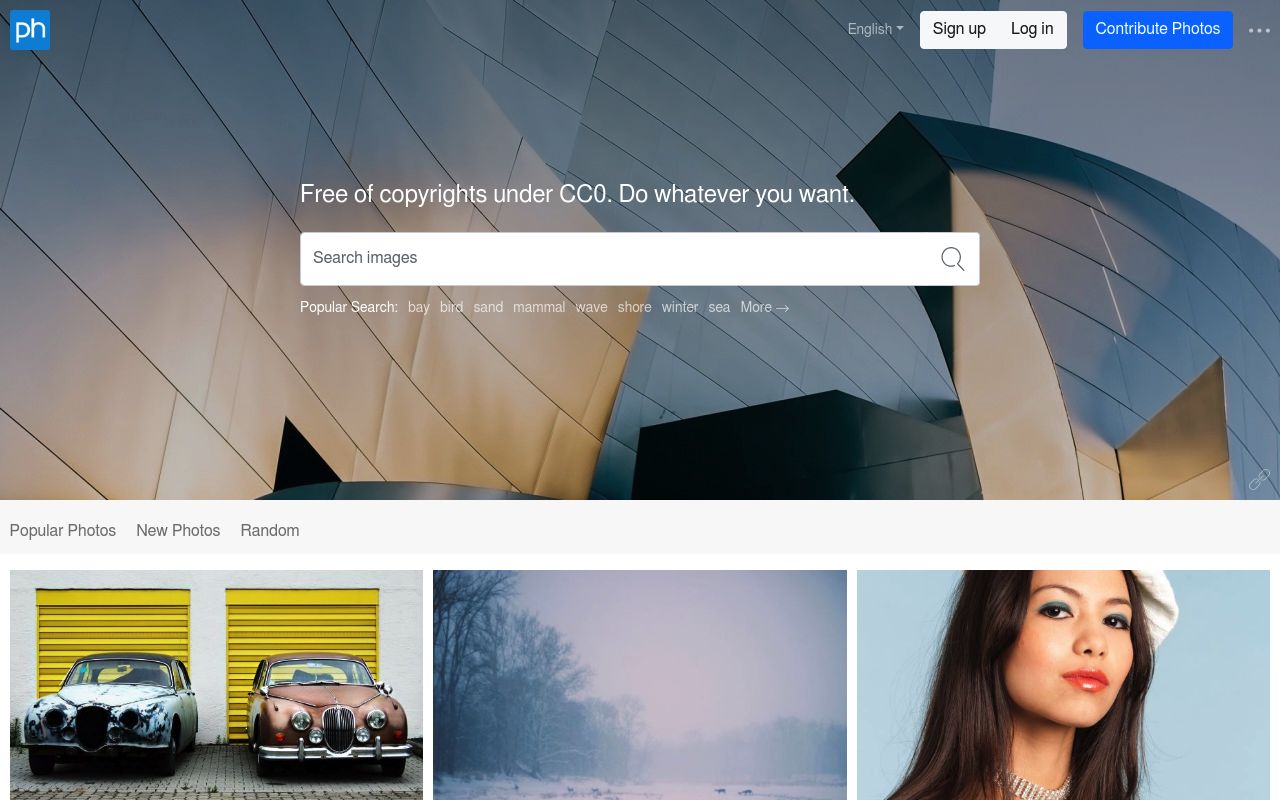Viewport: 1280px width, 800px height.
Task: Open the vintage cars yellow garage photo
Action: [216, 685]
